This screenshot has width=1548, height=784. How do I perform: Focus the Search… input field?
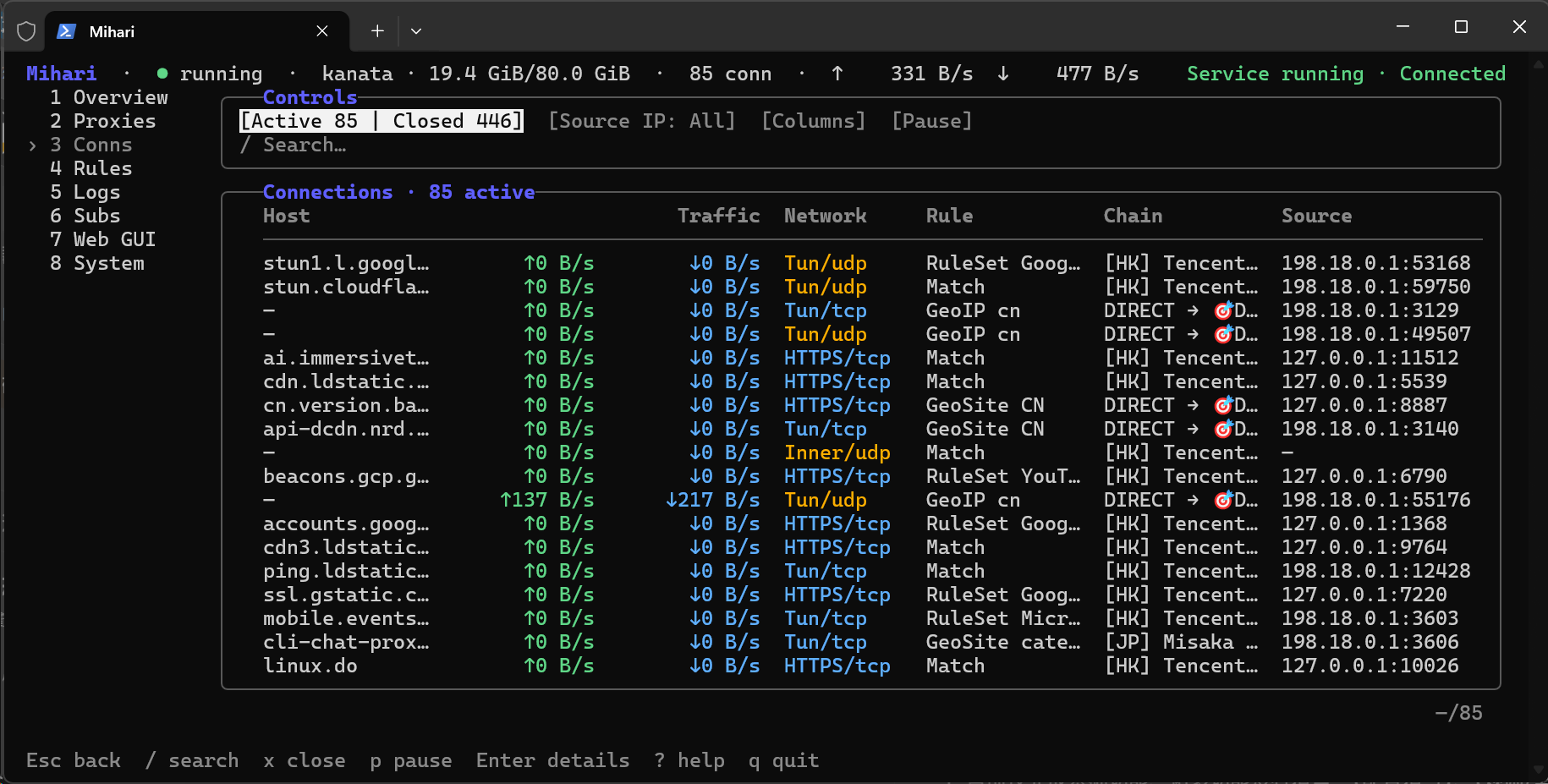861,145
